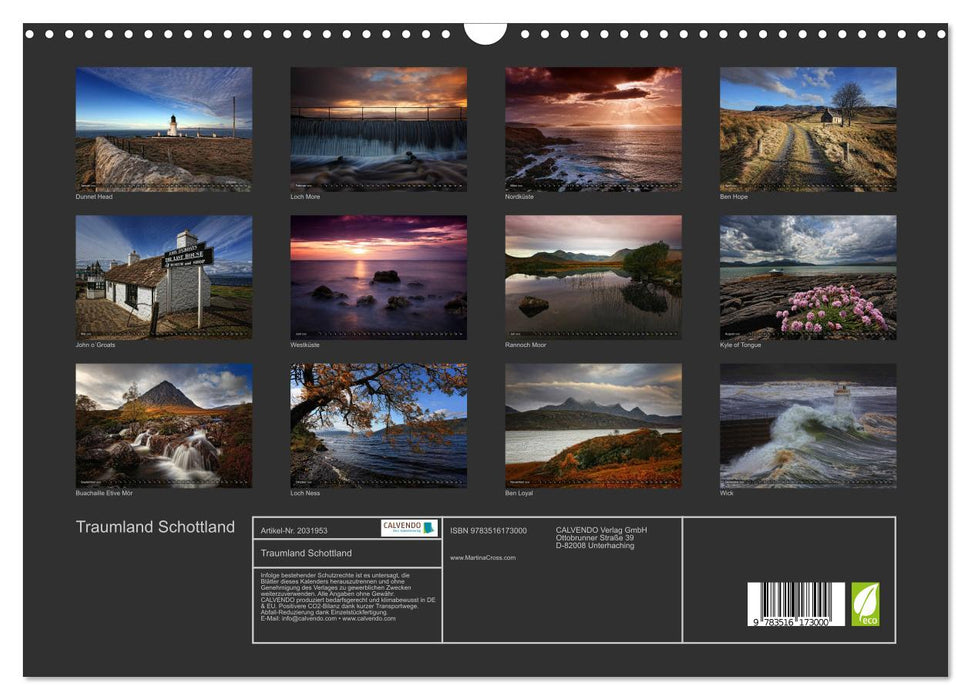Image resolution: width=971 pixels, height=700 pixels.
Task: Click the Rannoch Moor reflection photo
Action: [x=593, y=277]
